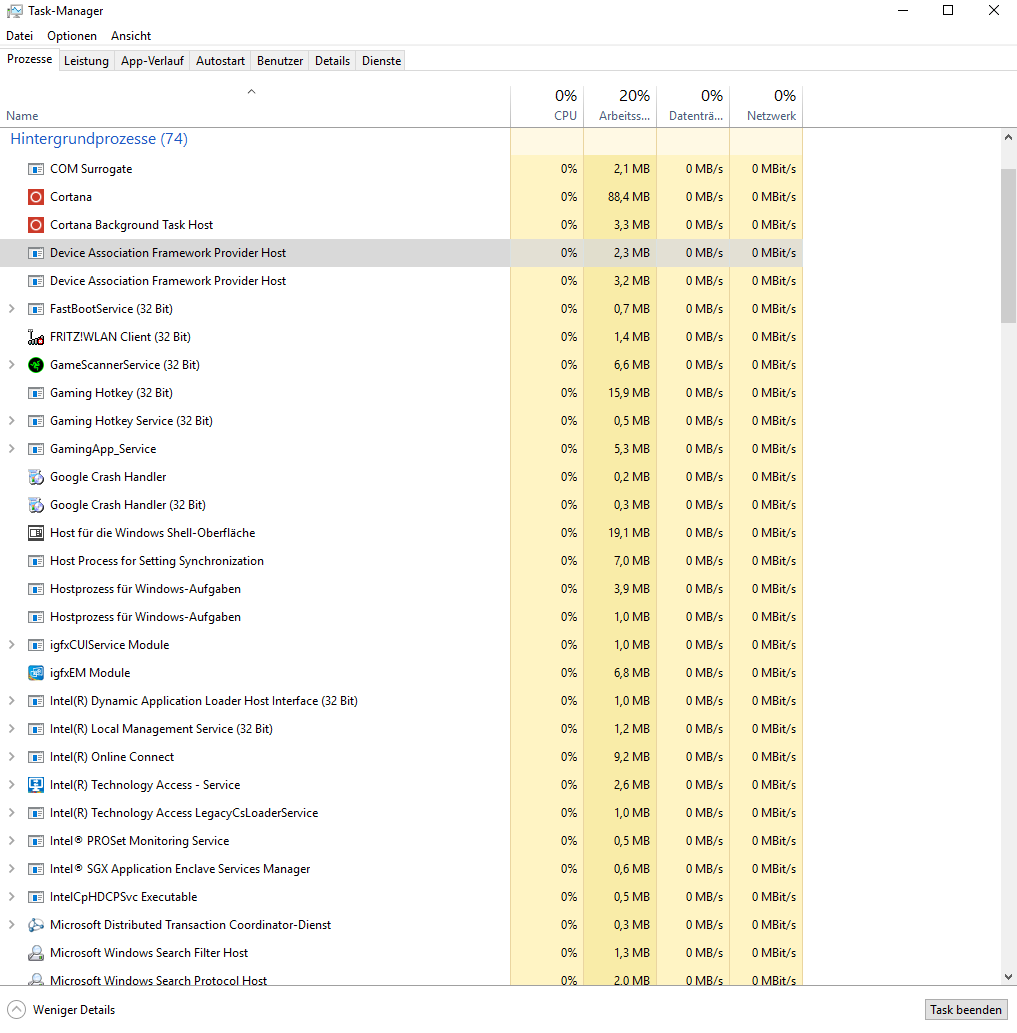This screenshot has height=1033, width=1017.
Task: Open the Ansicht menu
Action: pos(131,36)
